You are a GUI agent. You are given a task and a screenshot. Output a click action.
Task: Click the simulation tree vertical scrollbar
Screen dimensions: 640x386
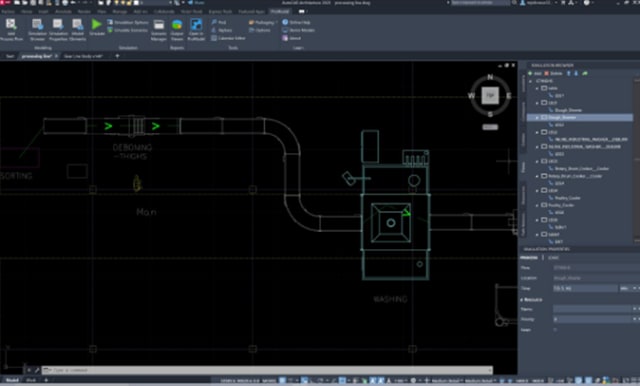click(637, 161)
